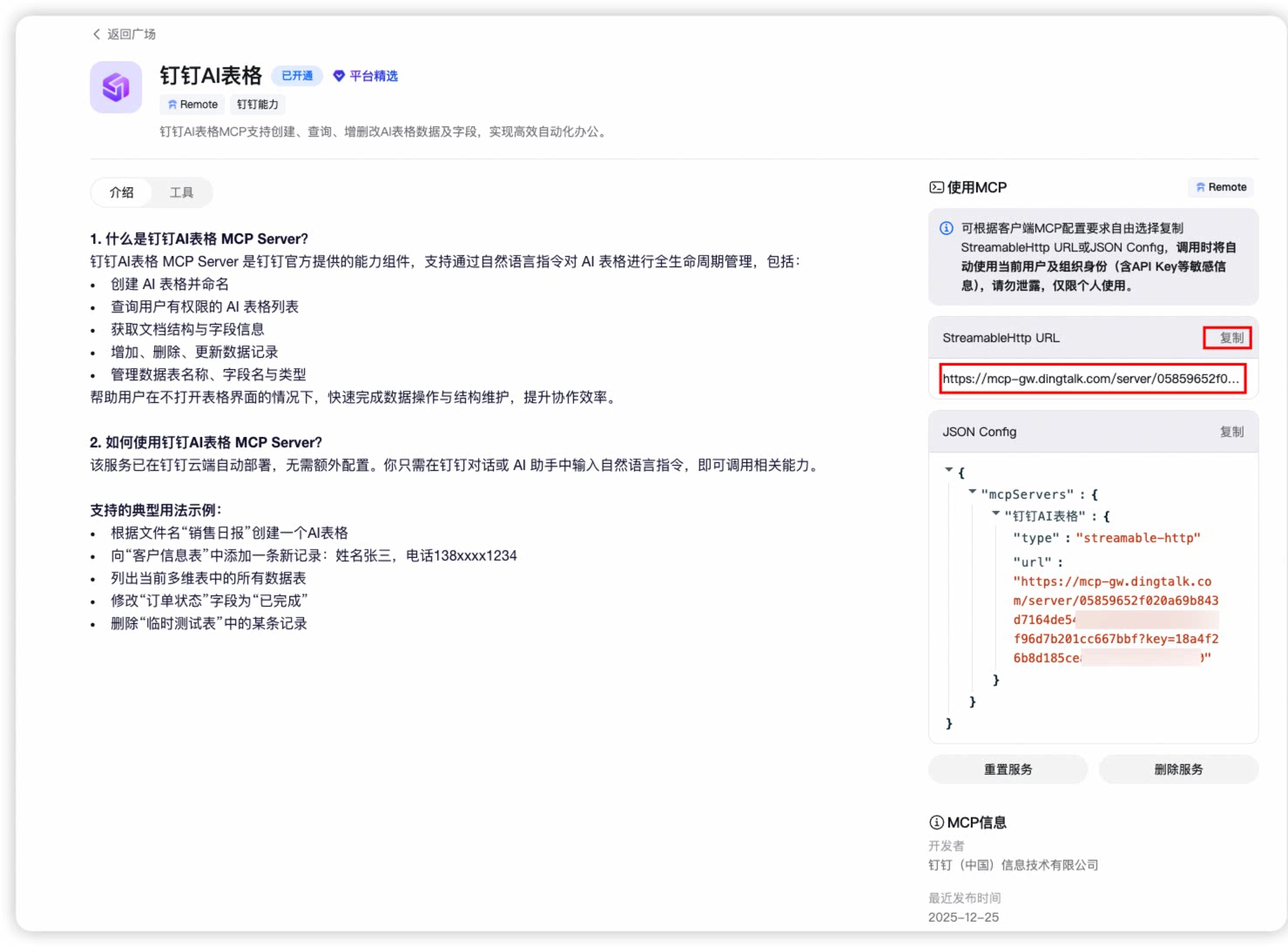Click the example mentioning "订单状态"
The width and height of the screenshot is (1288, 947).
pos(209,601)
